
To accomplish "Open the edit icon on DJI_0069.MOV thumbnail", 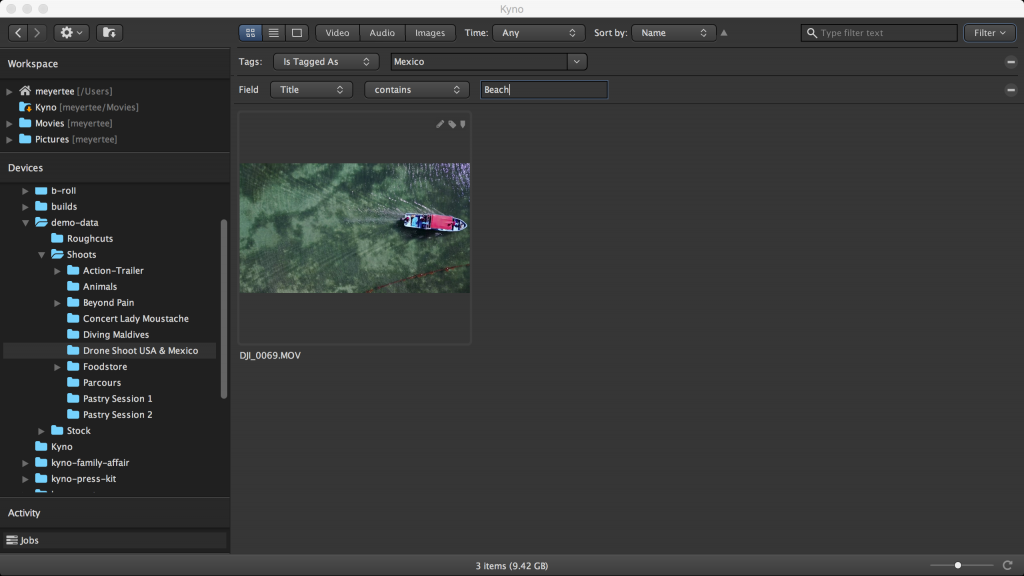I will (439, 124).
